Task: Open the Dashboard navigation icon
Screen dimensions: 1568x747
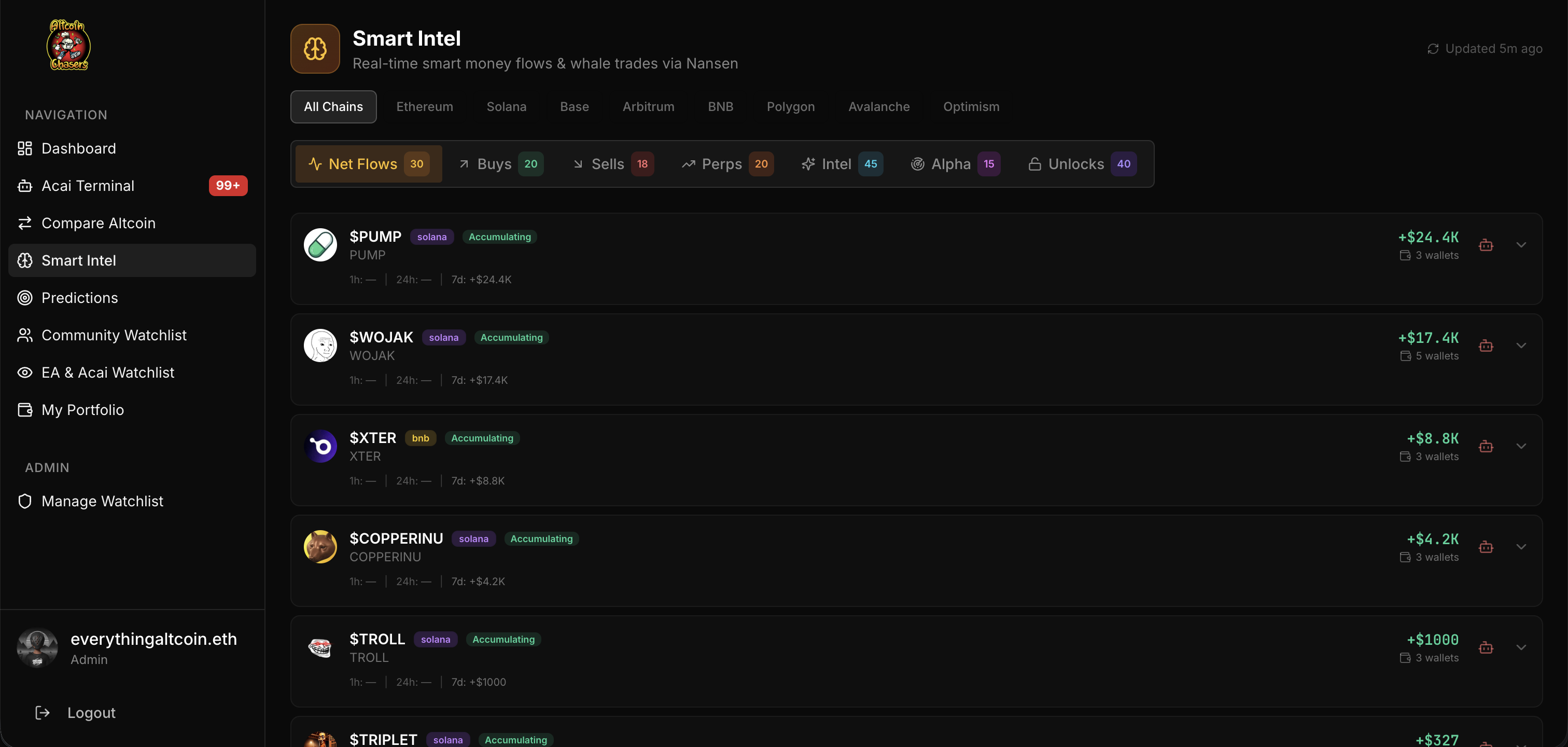Action: (x=25, y=148)
